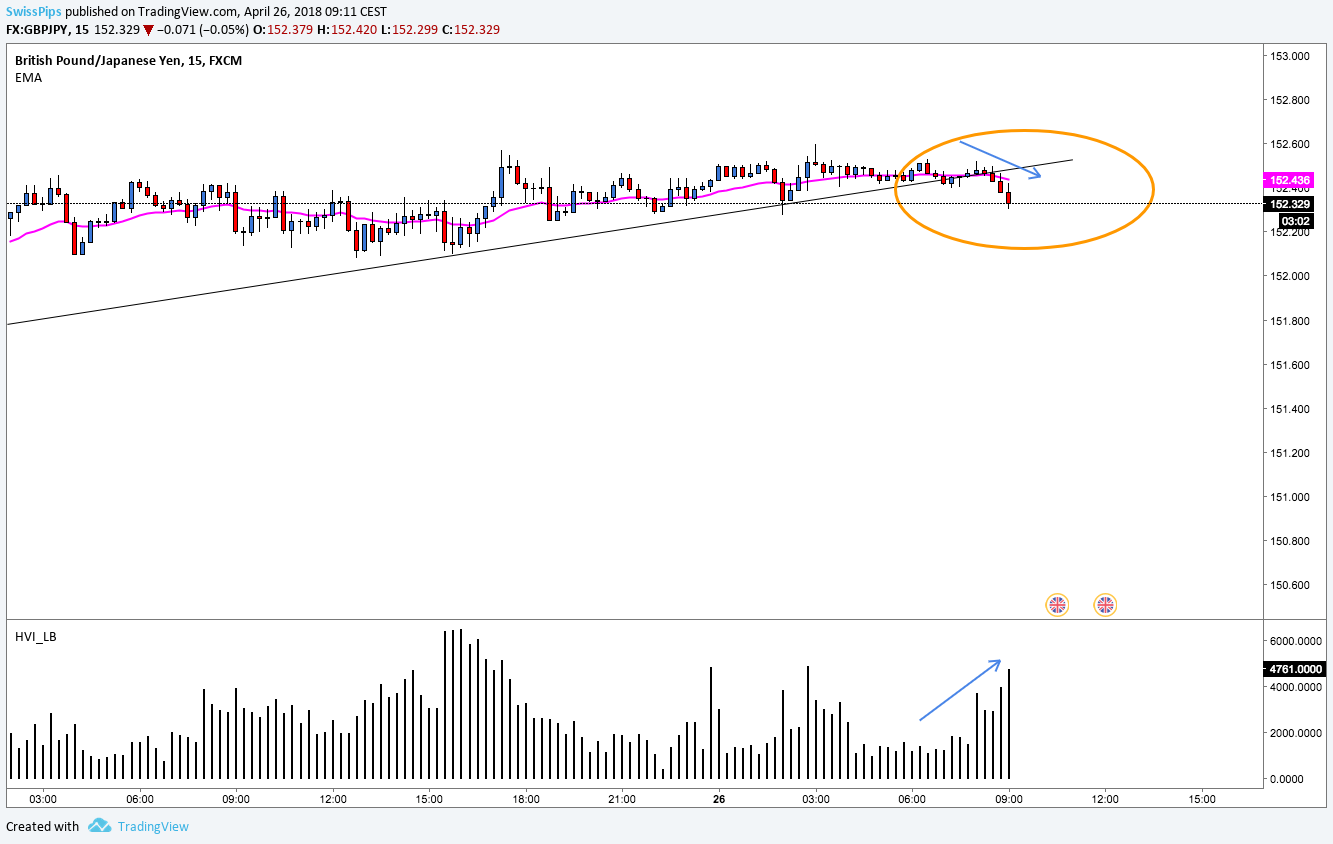Click the 151.200 price axis label
The image size is (1333, 844).
pos(1290,453)
